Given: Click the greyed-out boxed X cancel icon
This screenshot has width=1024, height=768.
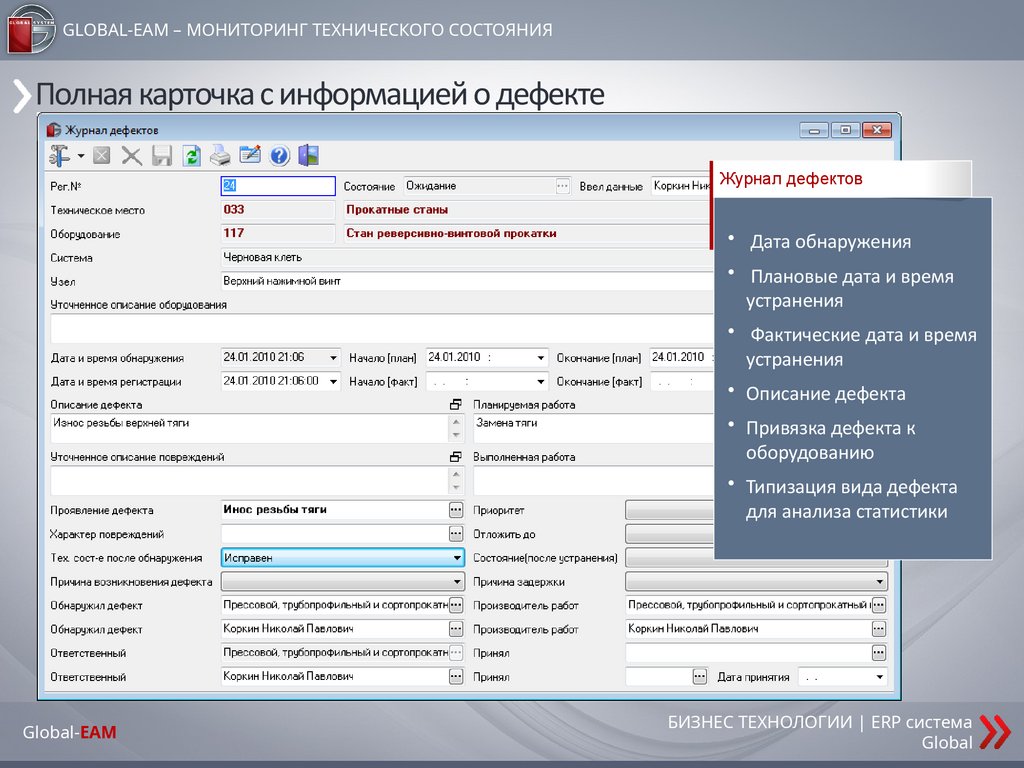Looking at the screenshot, I should [x=101, y=155].
